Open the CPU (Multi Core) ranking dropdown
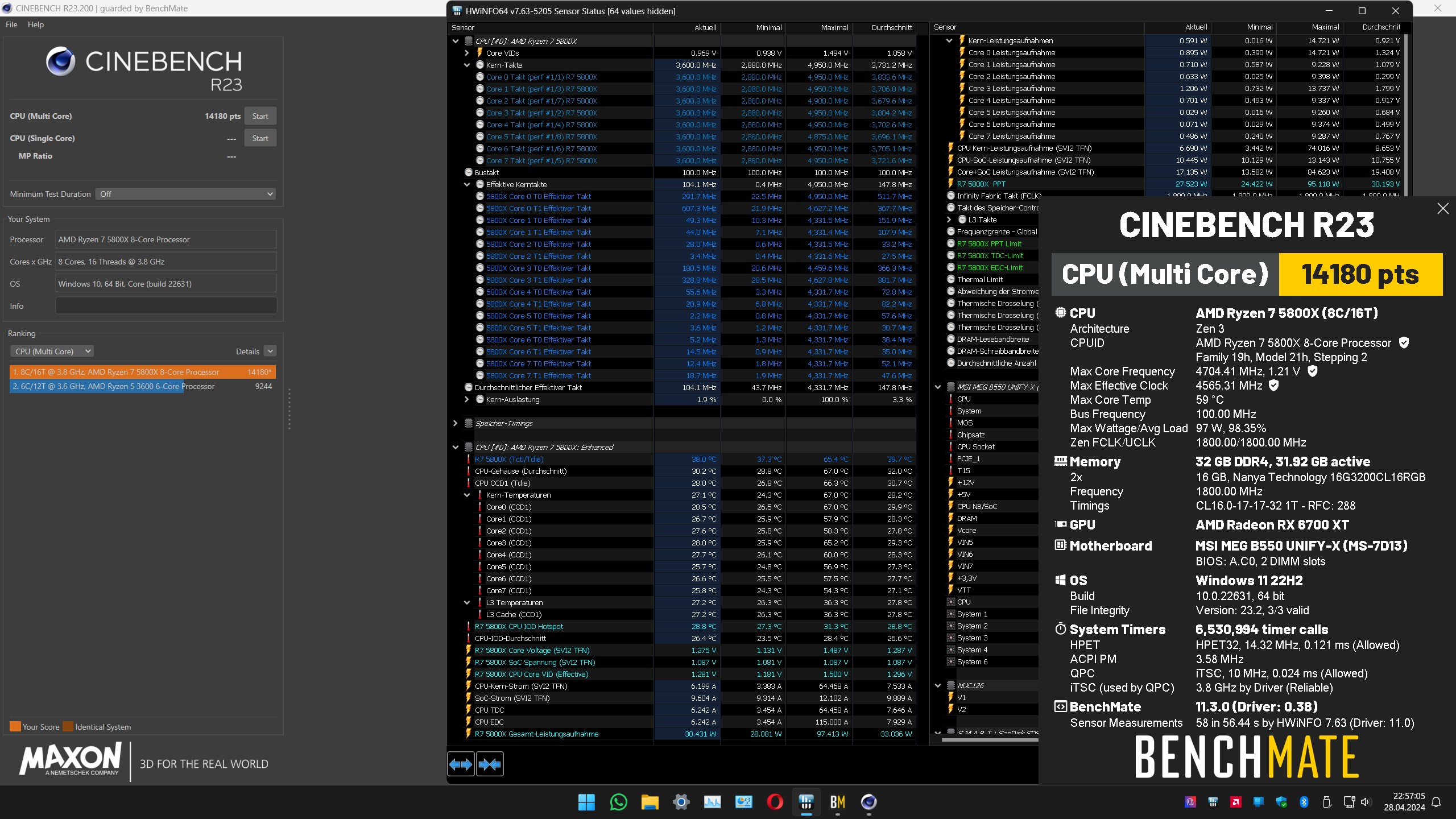Viewport: 1456px width, 819px height. pos(52,351)
